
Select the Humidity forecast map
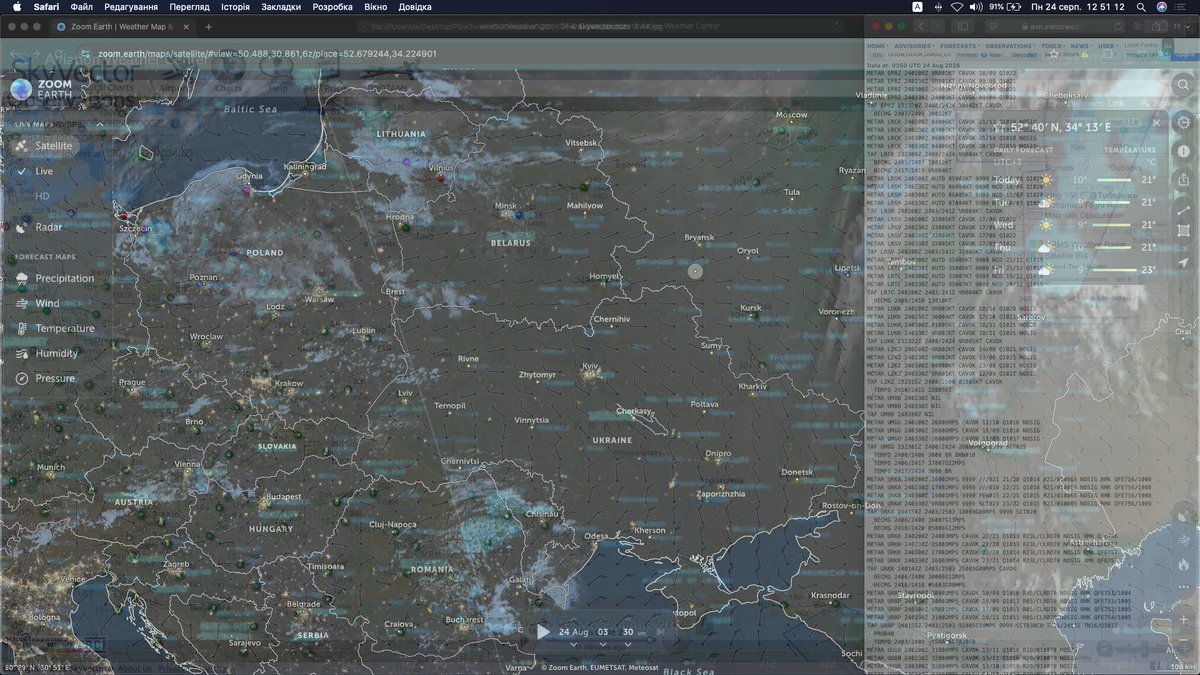(x=46, y=353)
